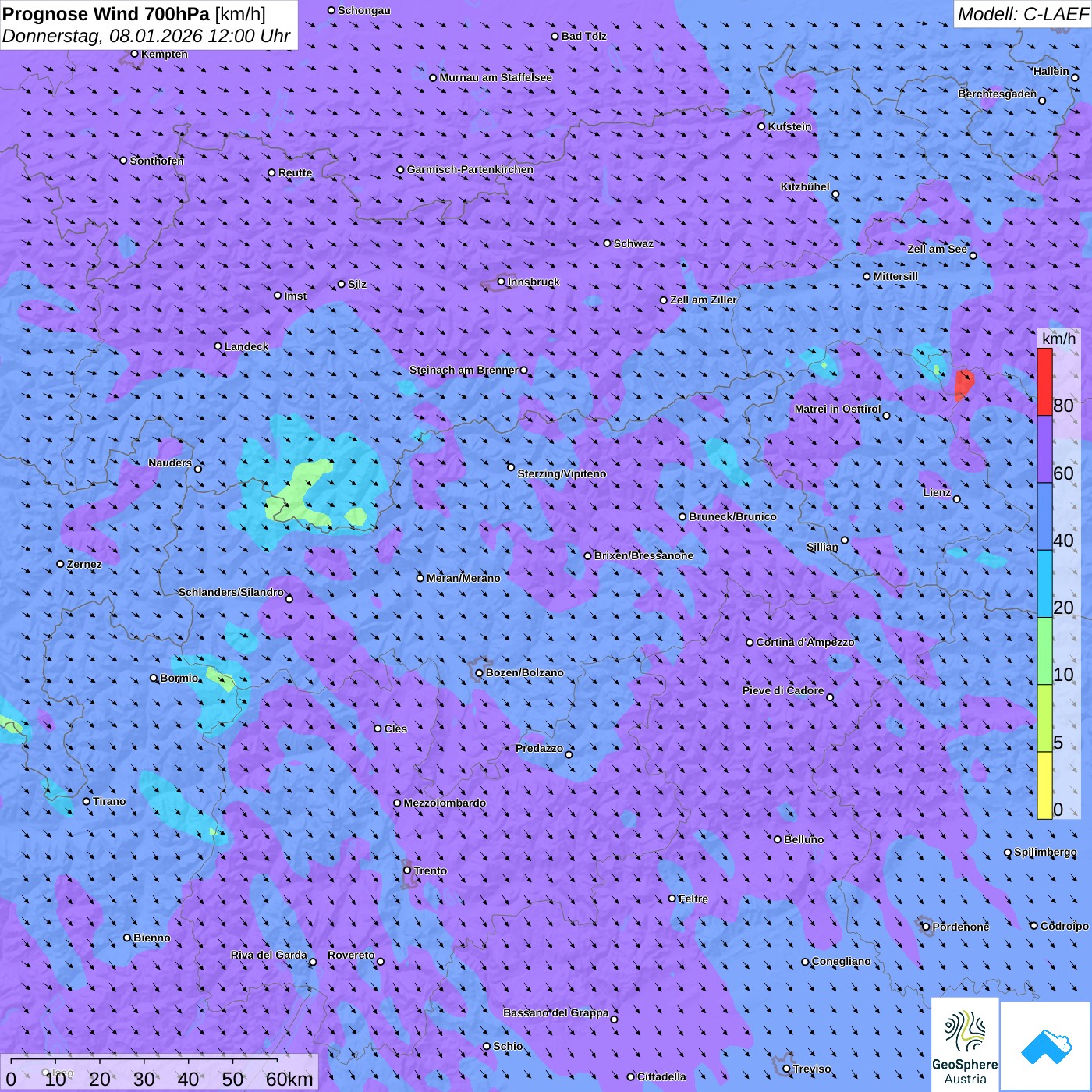Click the Steinach am Brenner label
This screenshot has height=1092, width=1092.
(x=464, y=370)
